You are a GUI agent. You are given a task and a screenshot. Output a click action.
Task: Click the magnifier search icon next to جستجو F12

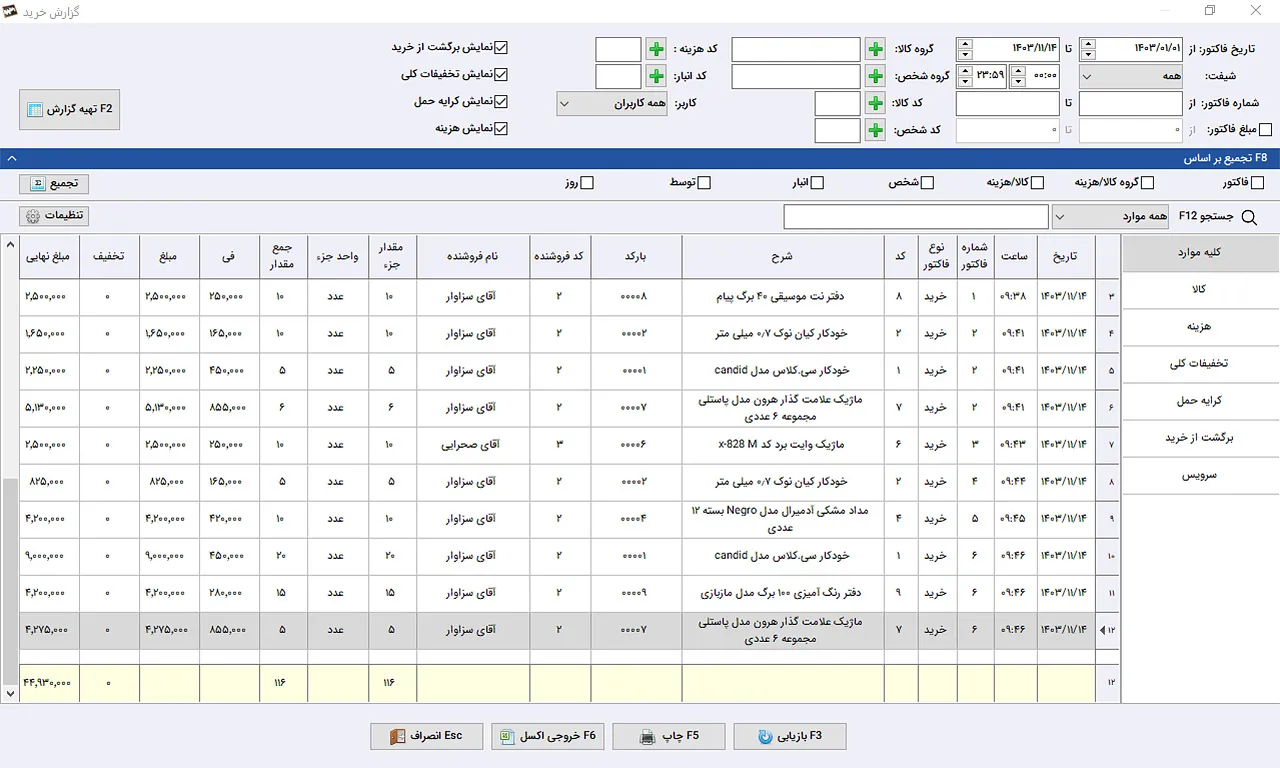1248,216
